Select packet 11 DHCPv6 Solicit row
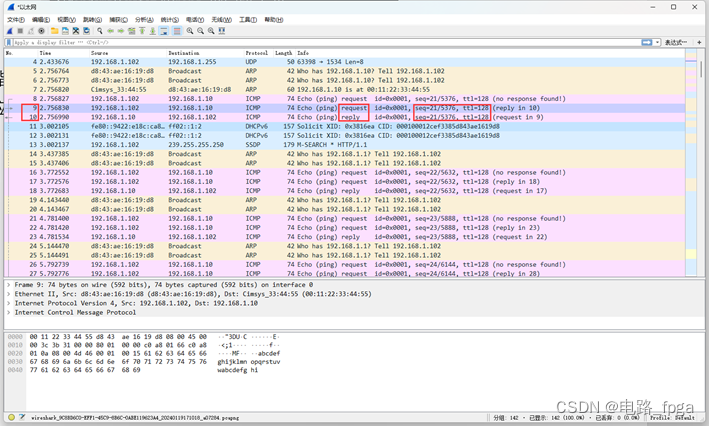Screen dimensions: 709x426 [345, 126]
